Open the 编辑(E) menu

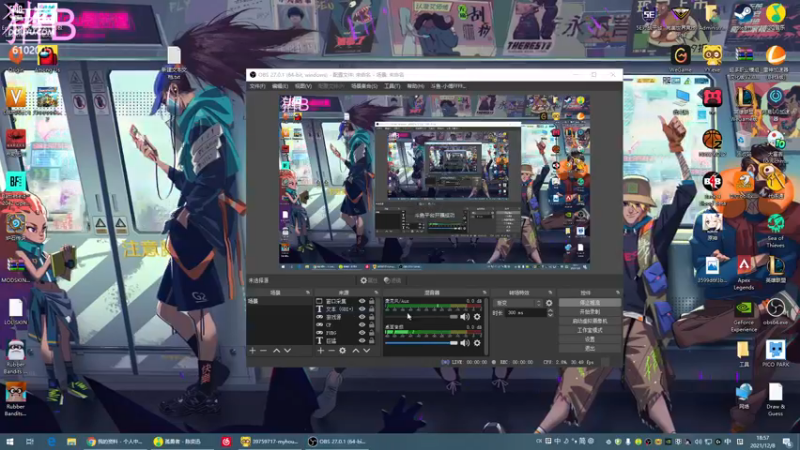pos(280,86)
